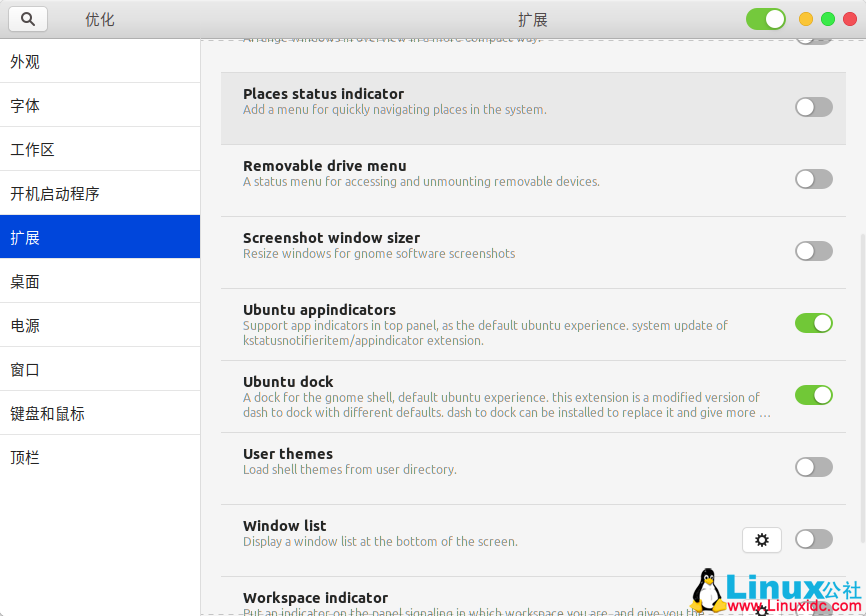Click the Ubuntu appindicators title
The image size is (866, 616).
319,309
